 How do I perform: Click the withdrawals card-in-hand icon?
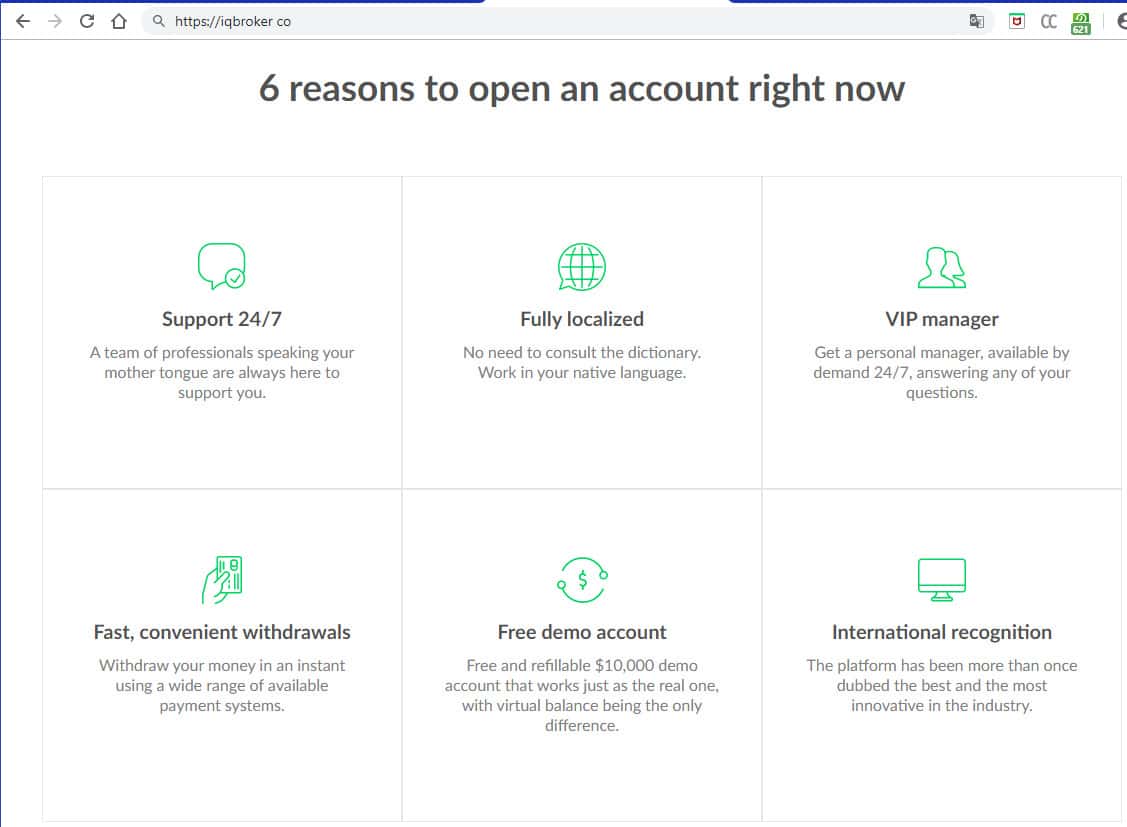pyautogui.click(x=221, y=579)
